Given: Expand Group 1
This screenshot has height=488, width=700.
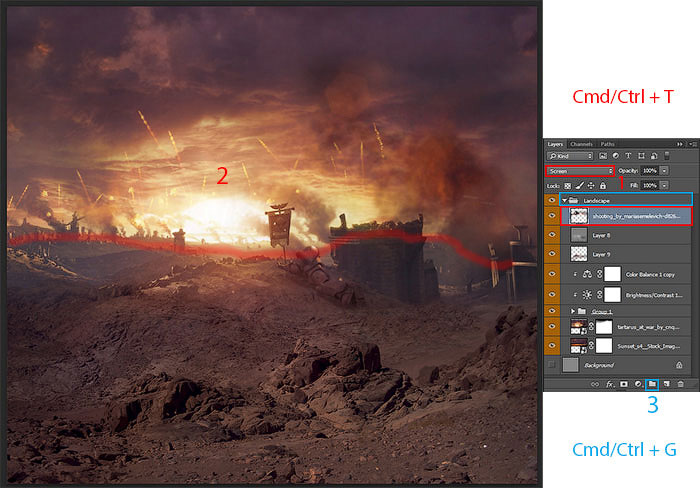Looking at the screenshot, I should [x=573, y=311].
